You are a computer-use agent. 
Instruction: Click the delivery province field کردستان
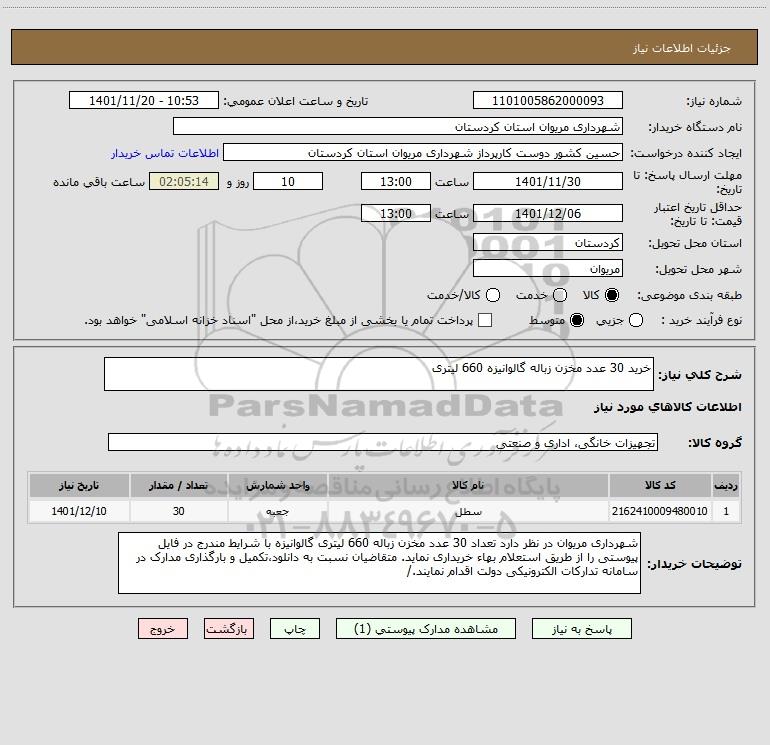pyautogui.click(x=548, y=243)
